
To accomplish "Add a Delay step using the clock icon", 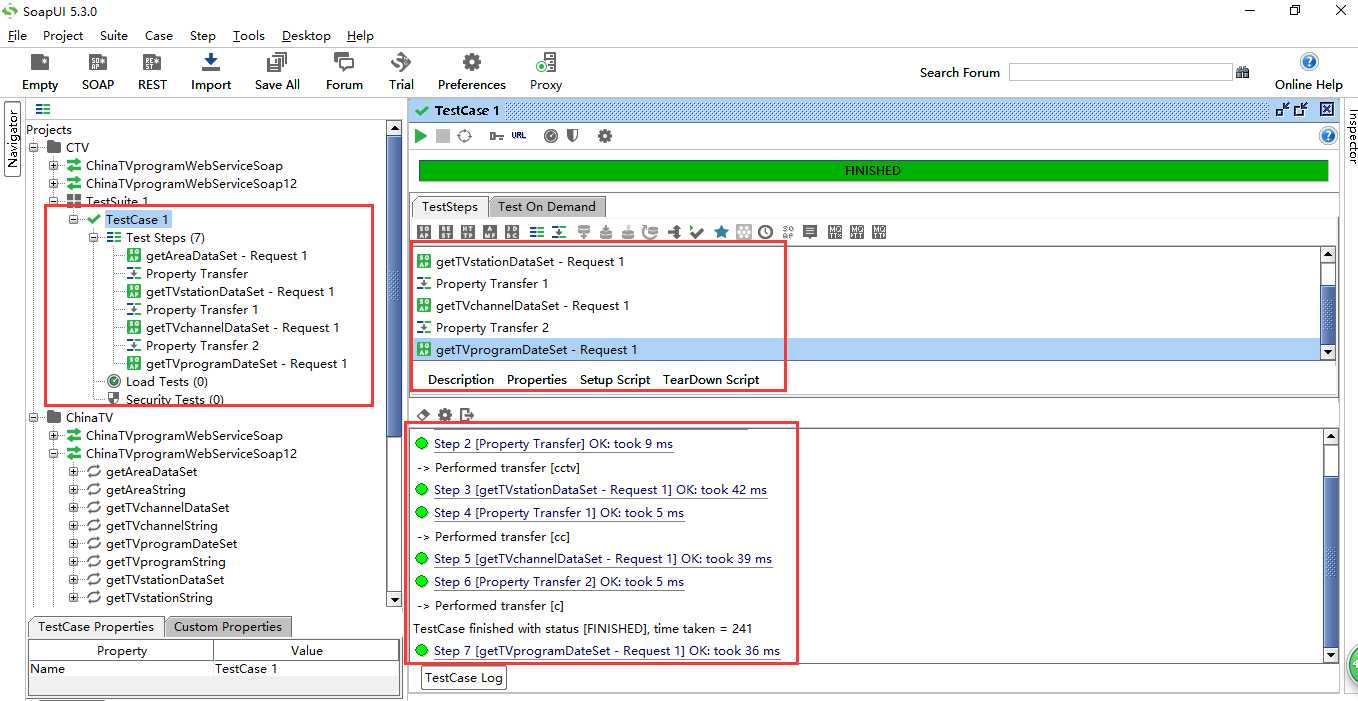I will 765,232.
